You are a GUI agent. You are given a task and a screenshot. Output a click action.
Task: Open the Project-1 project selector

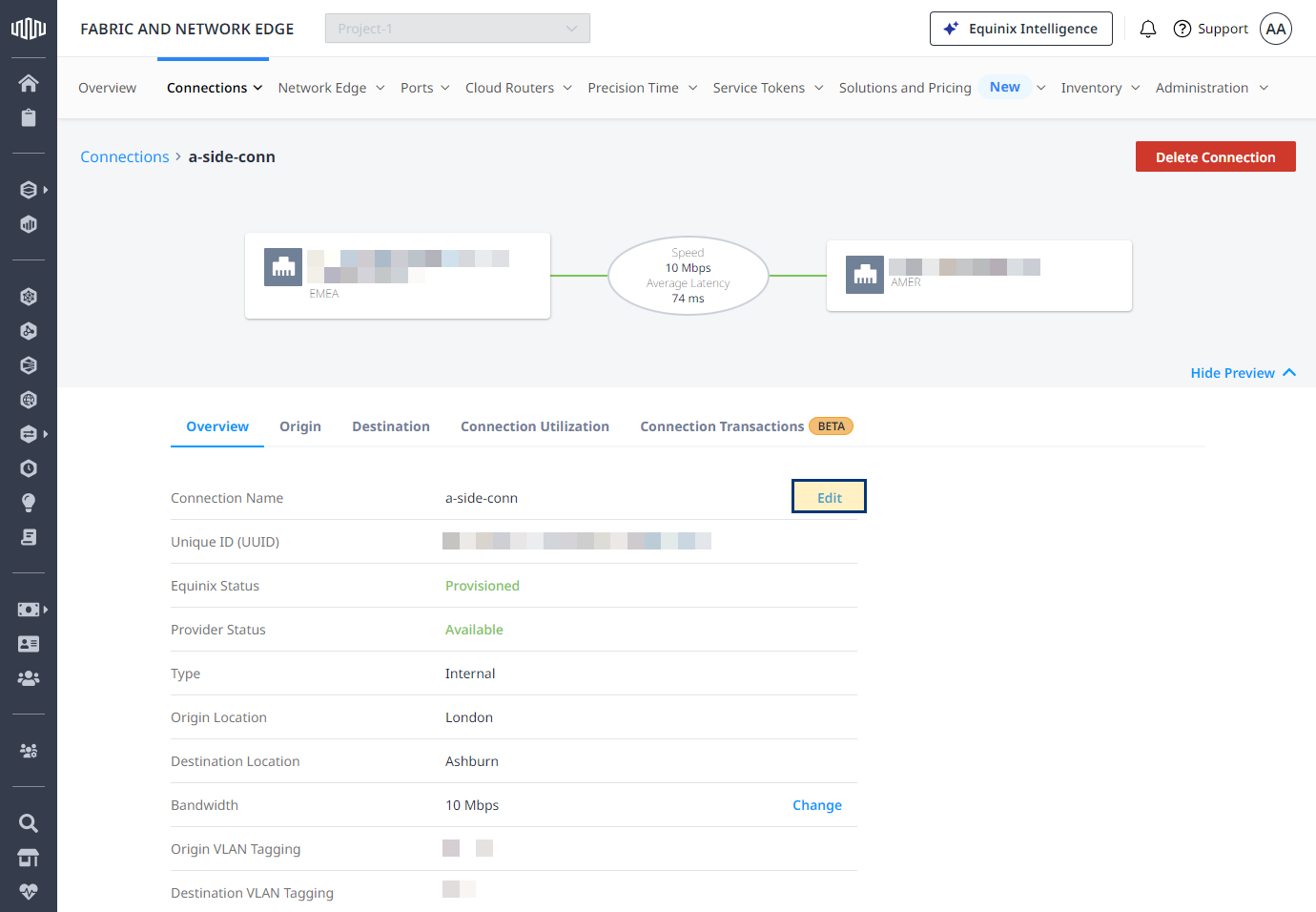(458, 29)
